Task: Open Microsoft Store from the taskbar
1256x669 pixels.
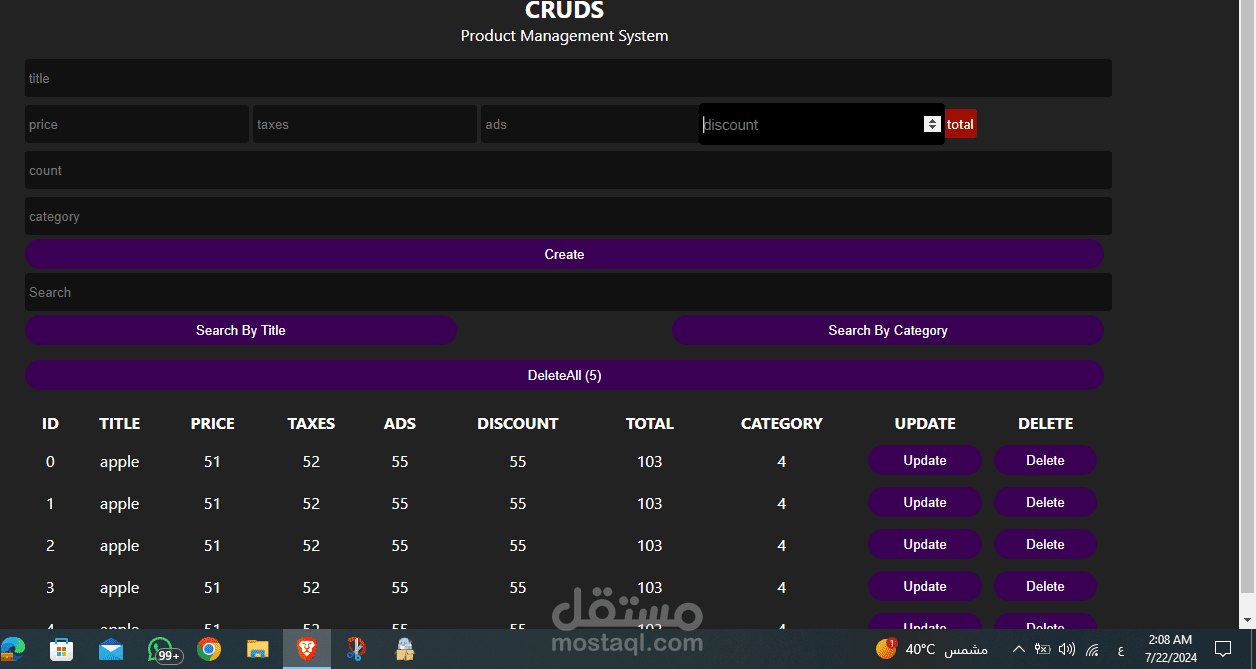Action: coord(61,650)
